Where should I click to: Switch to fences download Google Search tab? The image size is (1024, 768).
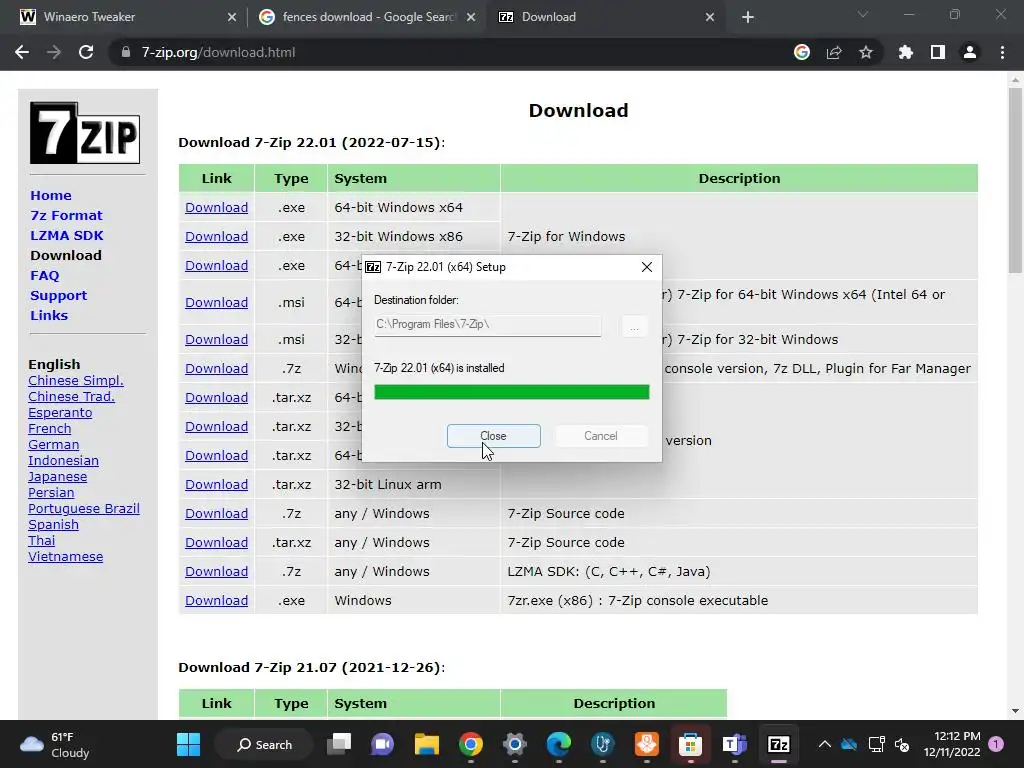(366, 17)
